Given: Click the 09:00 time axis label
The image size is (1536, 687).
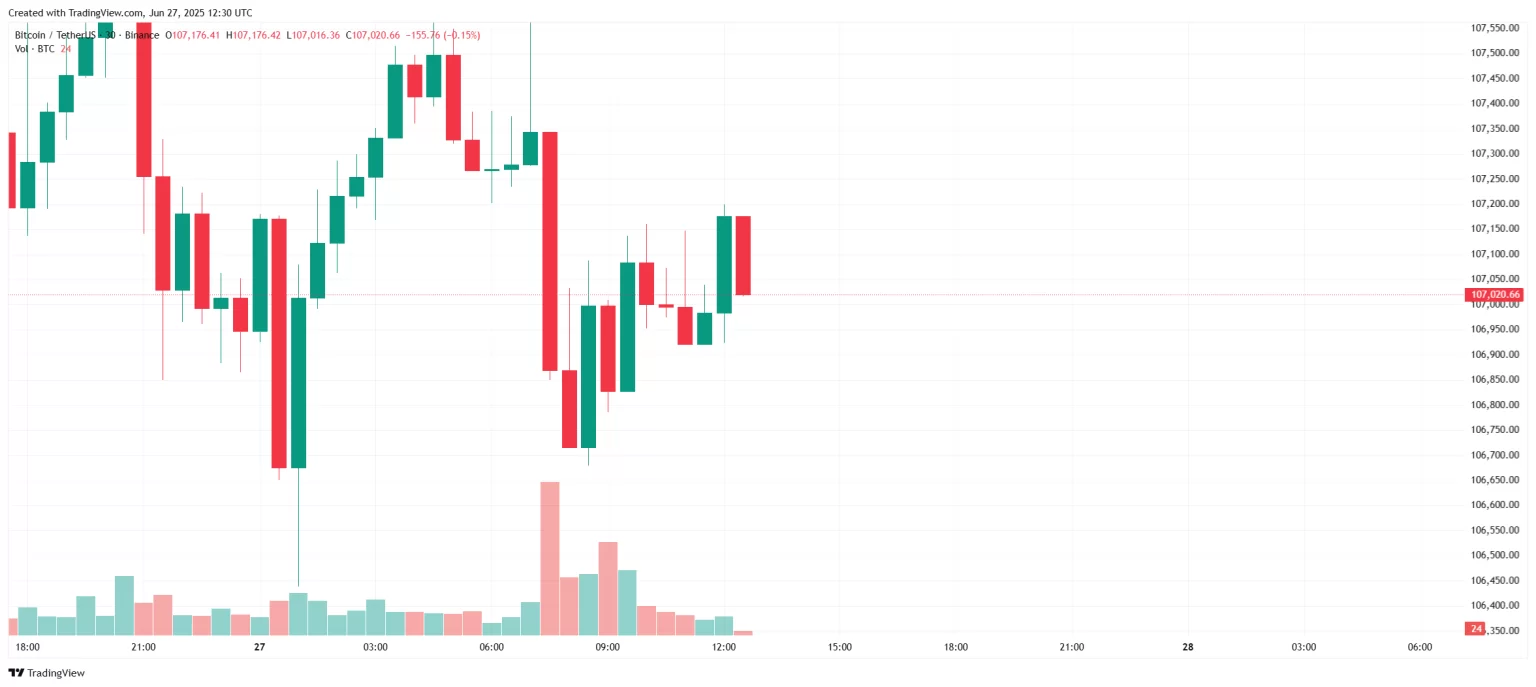Looking at the screenshot, I should [607, 647].
